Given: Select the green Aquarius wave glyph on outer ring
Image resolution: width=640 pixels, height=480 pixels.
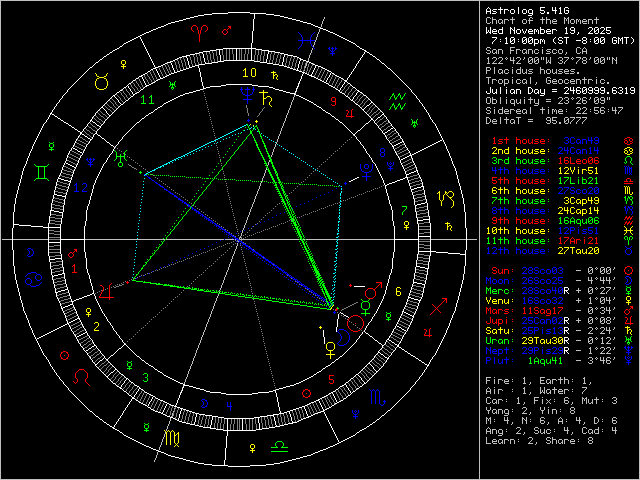Looking at the screenshot, I should click(397, 101).
